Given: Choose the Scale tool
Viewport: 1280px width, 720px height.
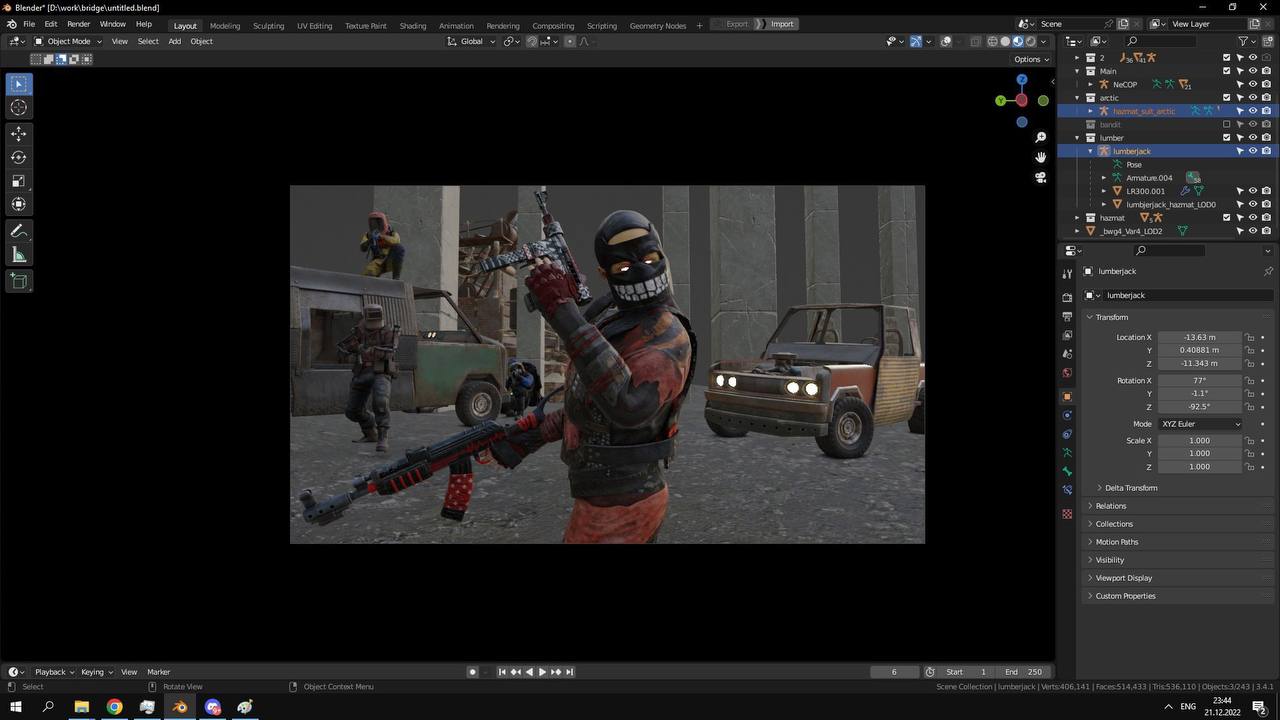Looking at the screenshot, I should 18,181.
